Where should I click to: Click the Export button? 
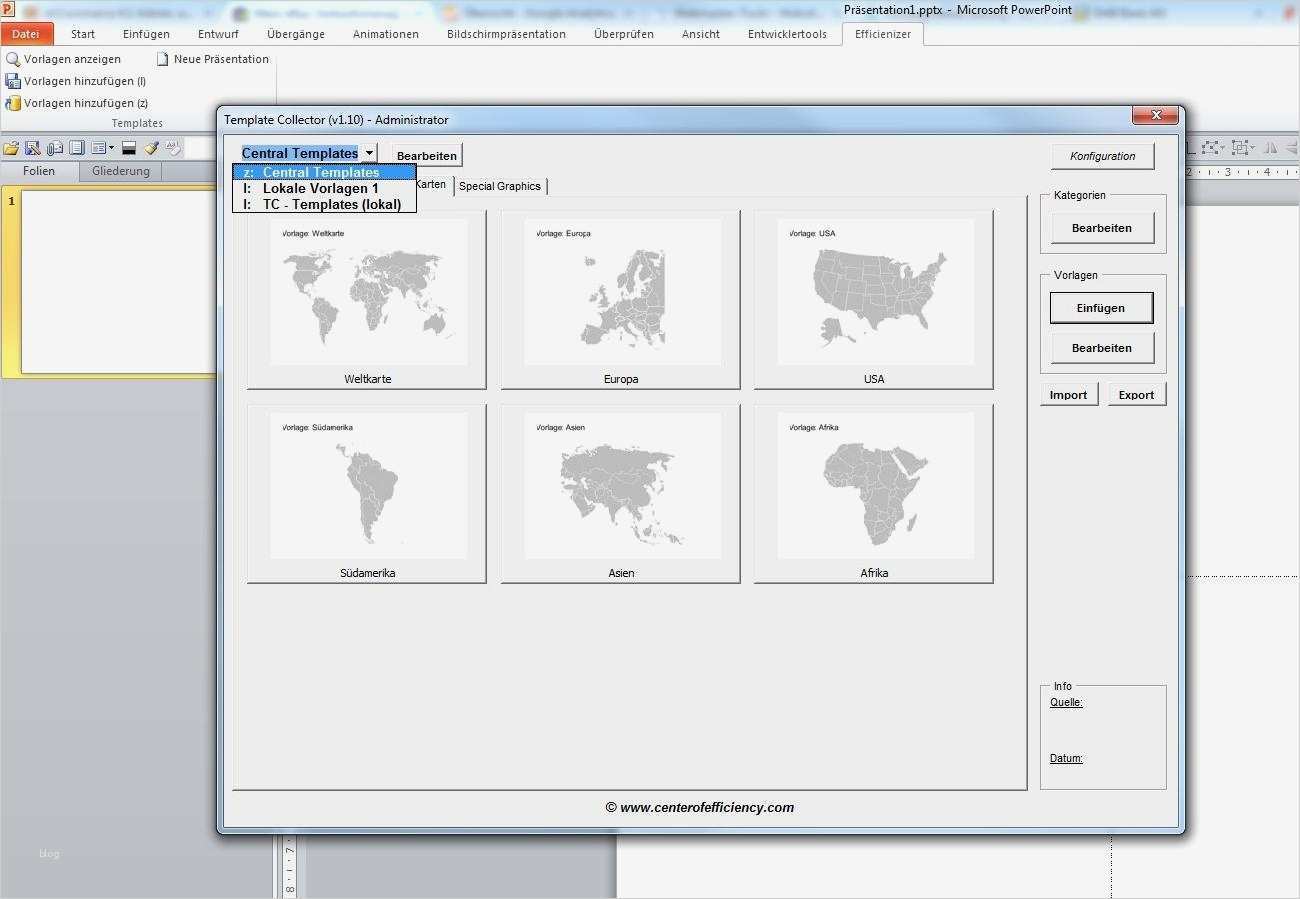(x=1136, y=395)
